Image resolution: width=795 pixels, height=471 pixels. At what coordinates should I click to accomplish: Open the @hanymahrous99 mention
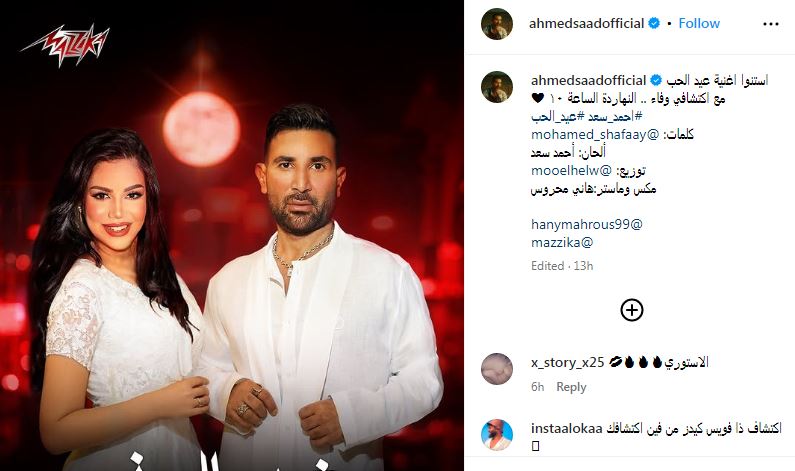pos(587,224)
